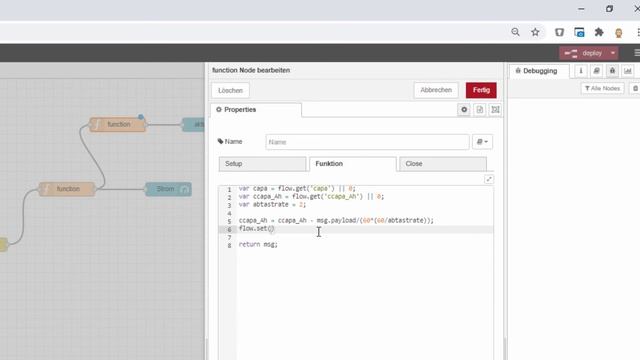This screenshot has width=640, height=360.
Task: Open the sidebar info icon tab
Action: (x=581, y=71)
